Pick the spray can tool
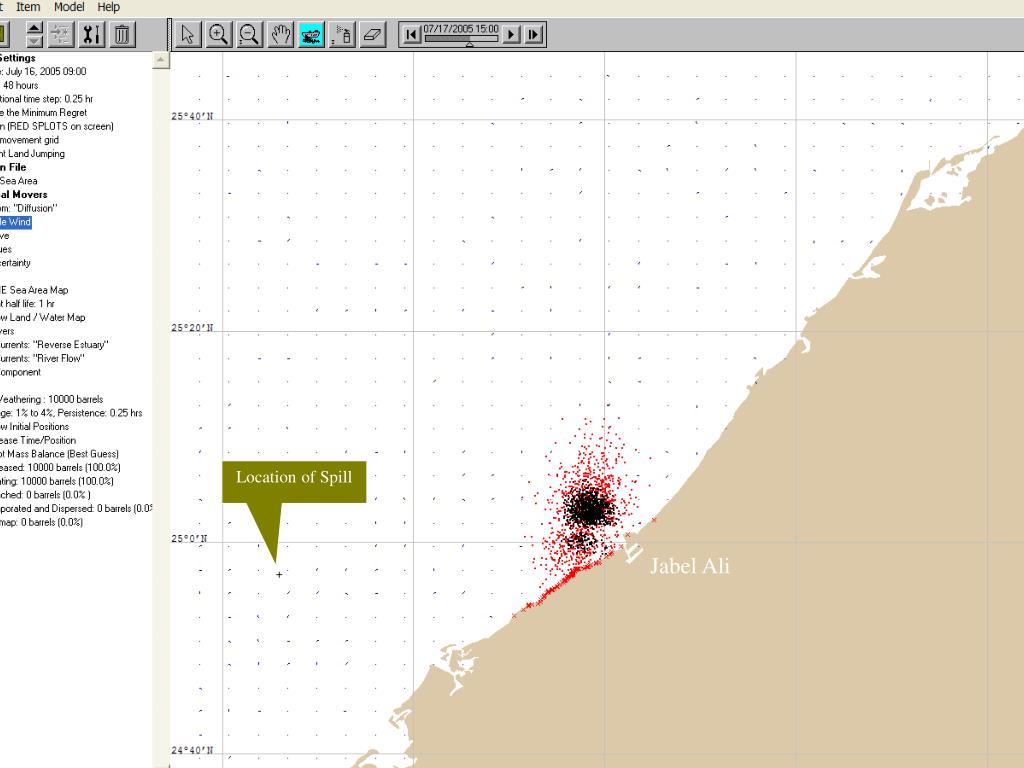Viewport: 1024px width, 768px height. 341,35
